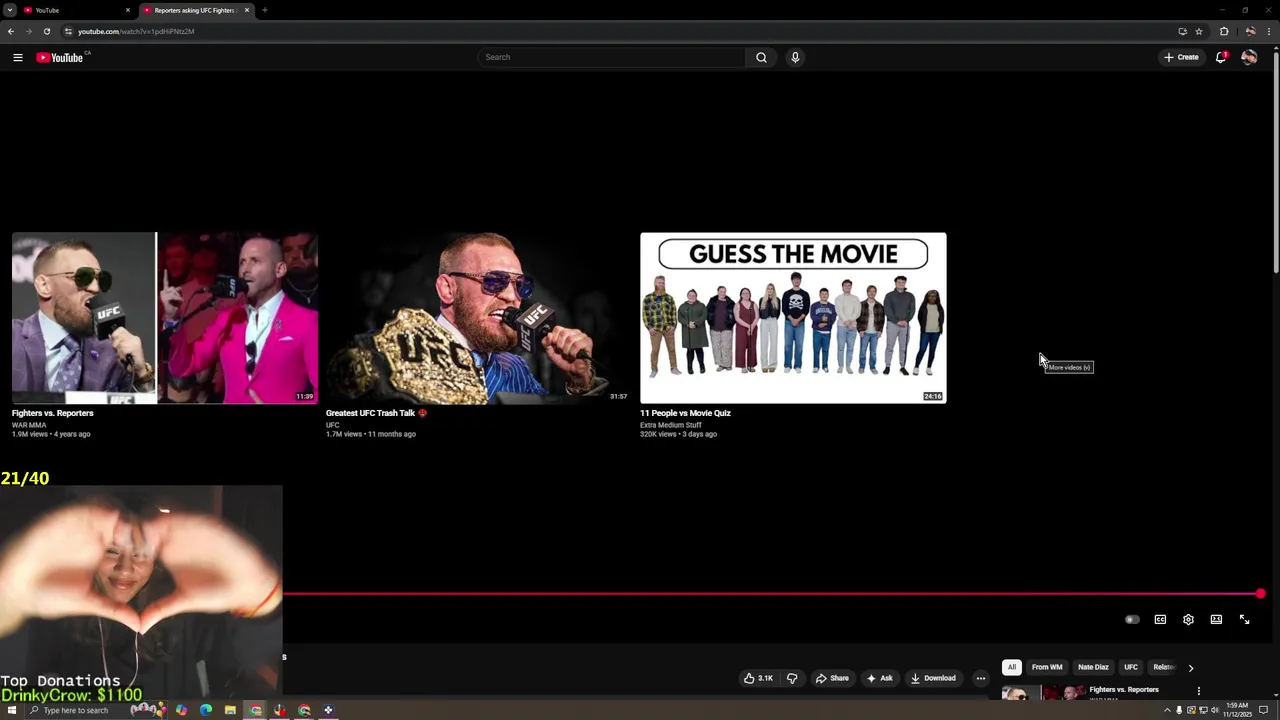This screenshot has width=1280, height=720.
Task: Open more actions ellipsis below the video
Action: tap(980, 678)
